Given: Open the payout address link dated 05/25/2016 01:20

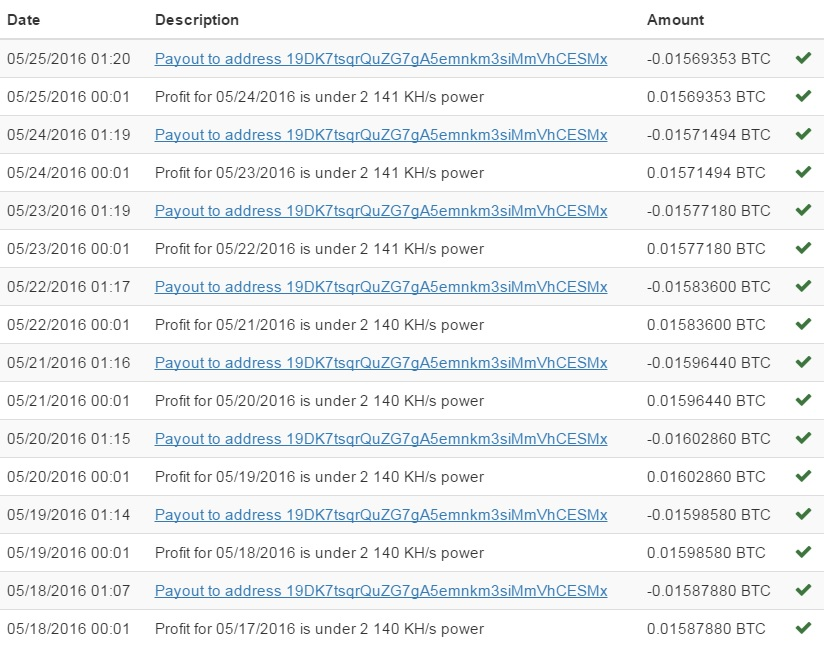Looking at the screenshot, I should [x=381, y=59].
